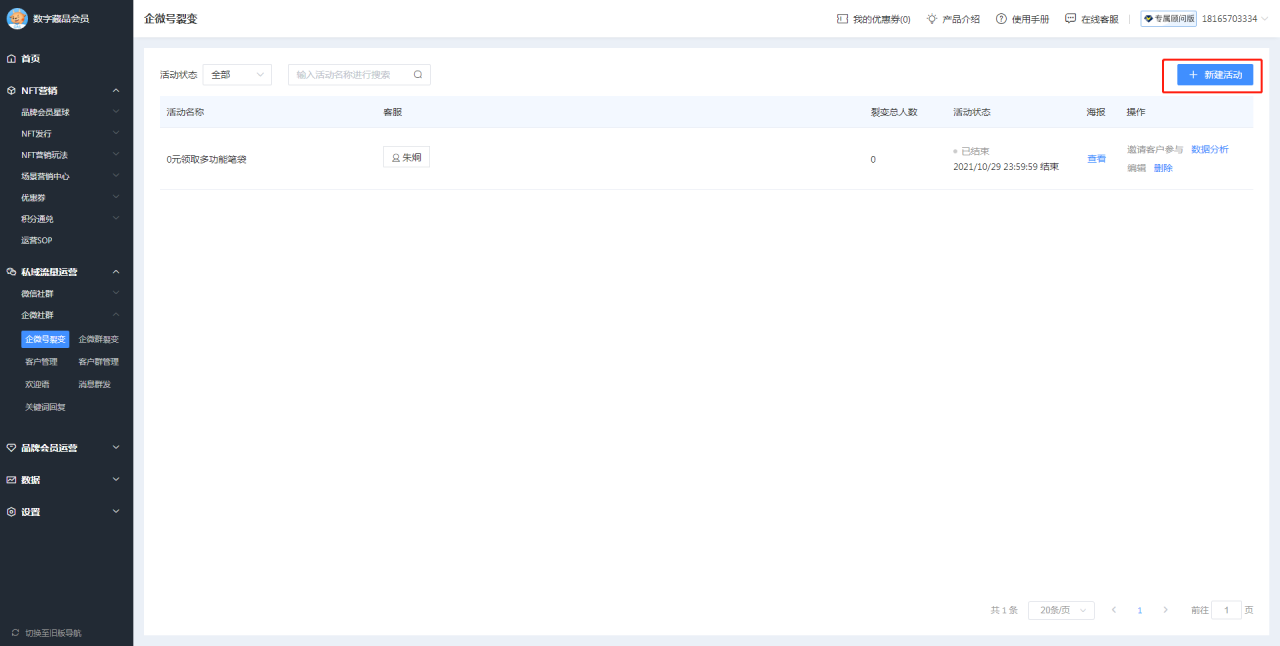
Task: Open the account dropdown next to 18165703334
Action: coord(1262,18)
